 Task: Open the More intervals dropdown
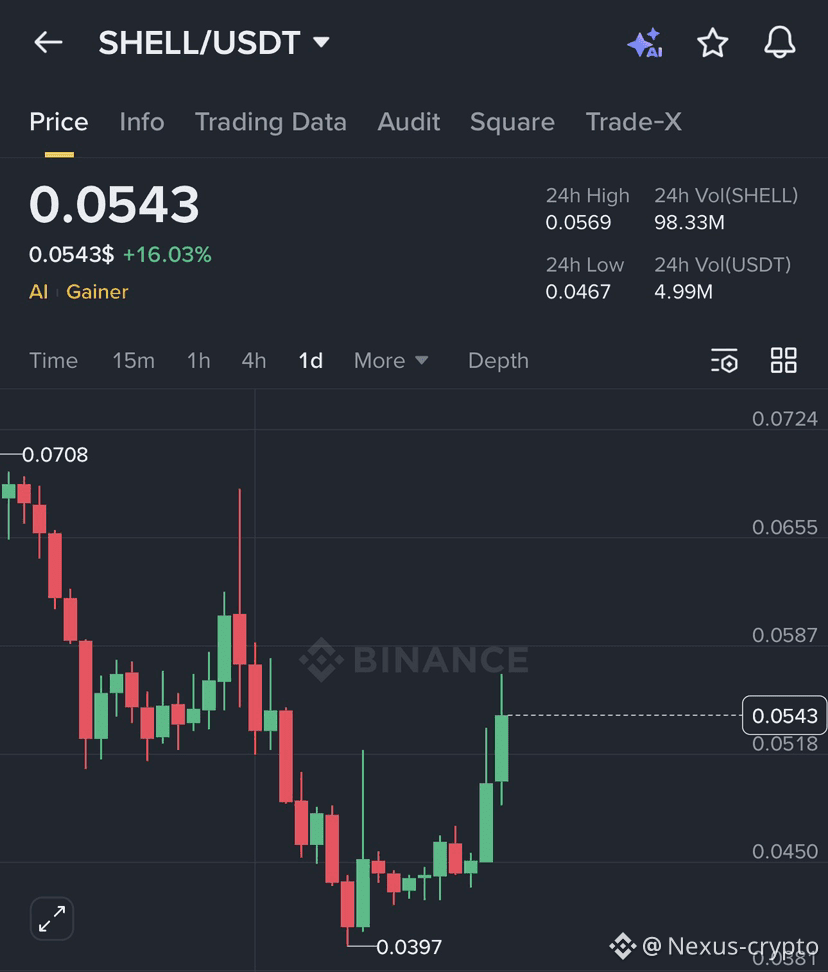click(x=391, y=361)
